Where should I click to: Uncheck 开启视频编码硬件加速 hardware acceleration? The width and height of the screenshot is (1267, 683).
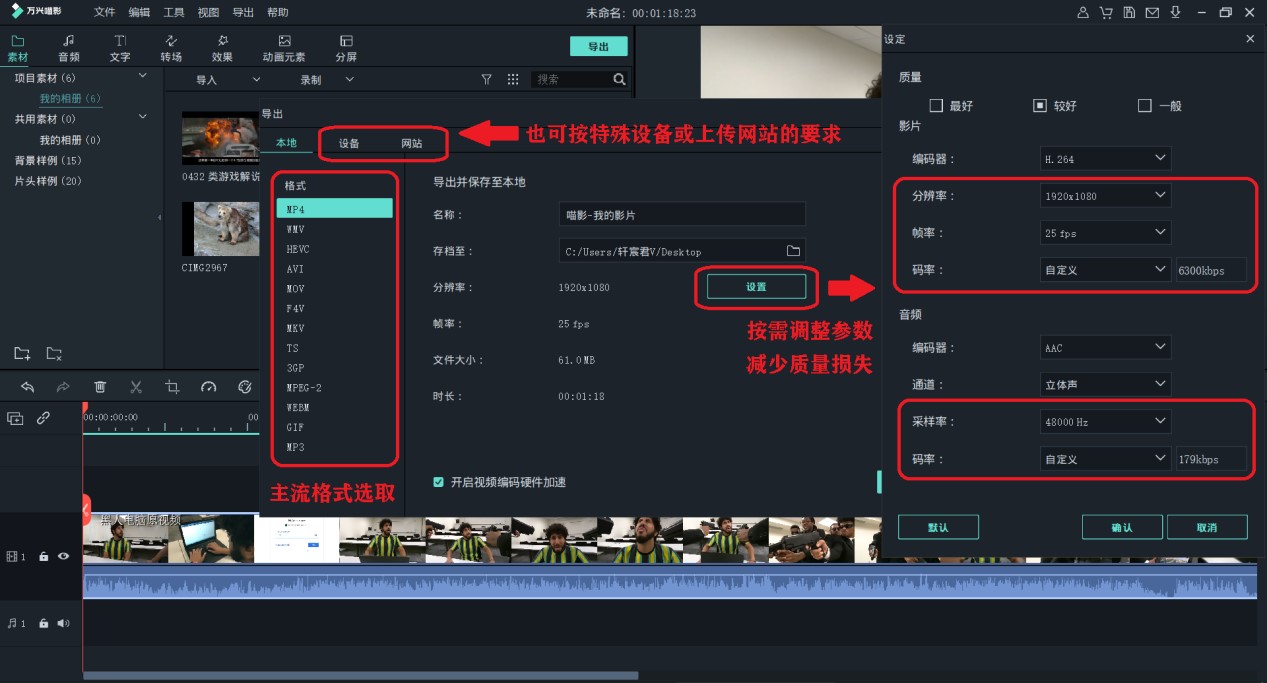pyautogui.click(x=439, y=481)
